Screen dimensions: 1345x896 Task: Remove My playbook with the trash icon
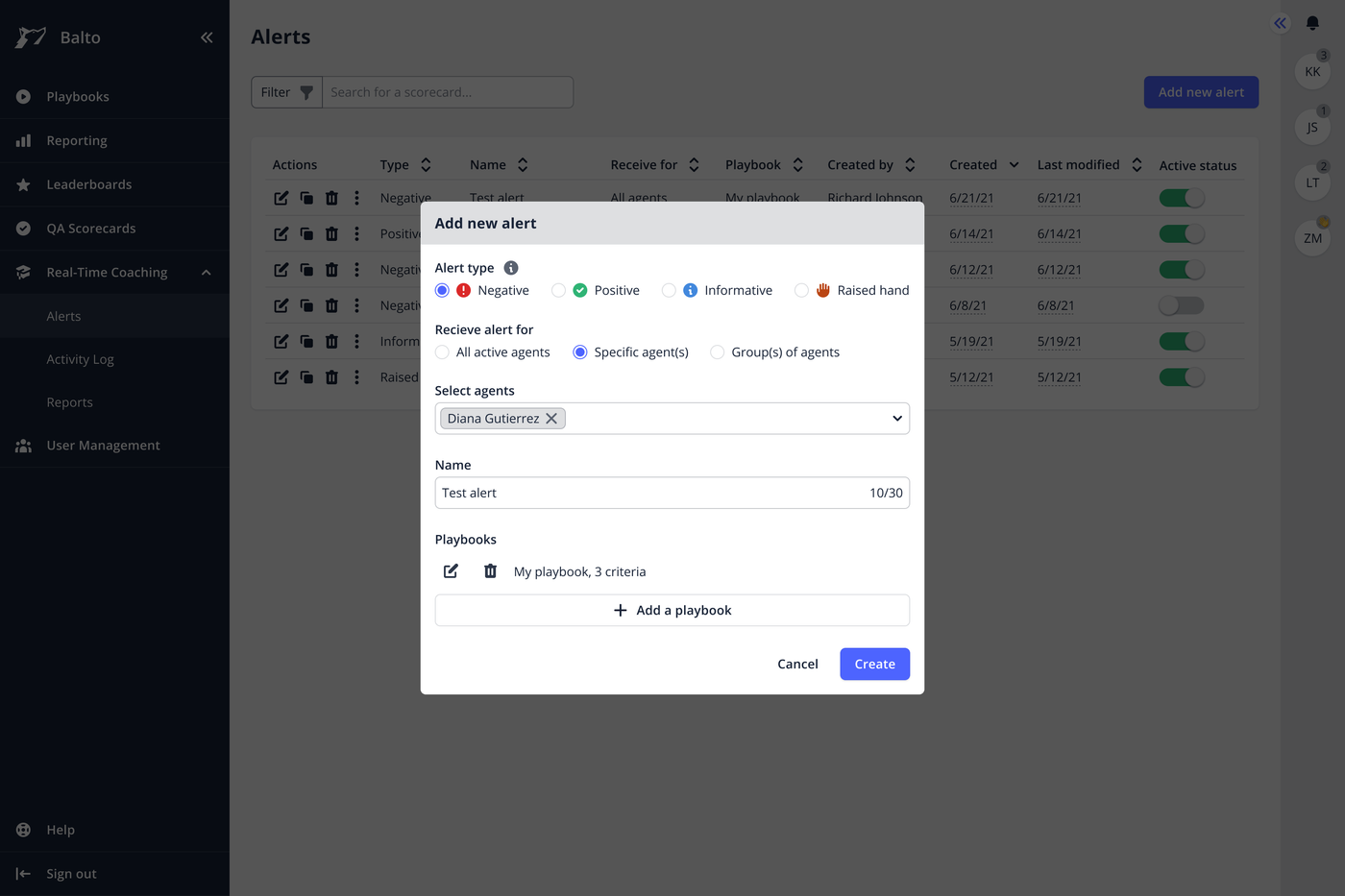pyautogui.click(x=490, y=570)
